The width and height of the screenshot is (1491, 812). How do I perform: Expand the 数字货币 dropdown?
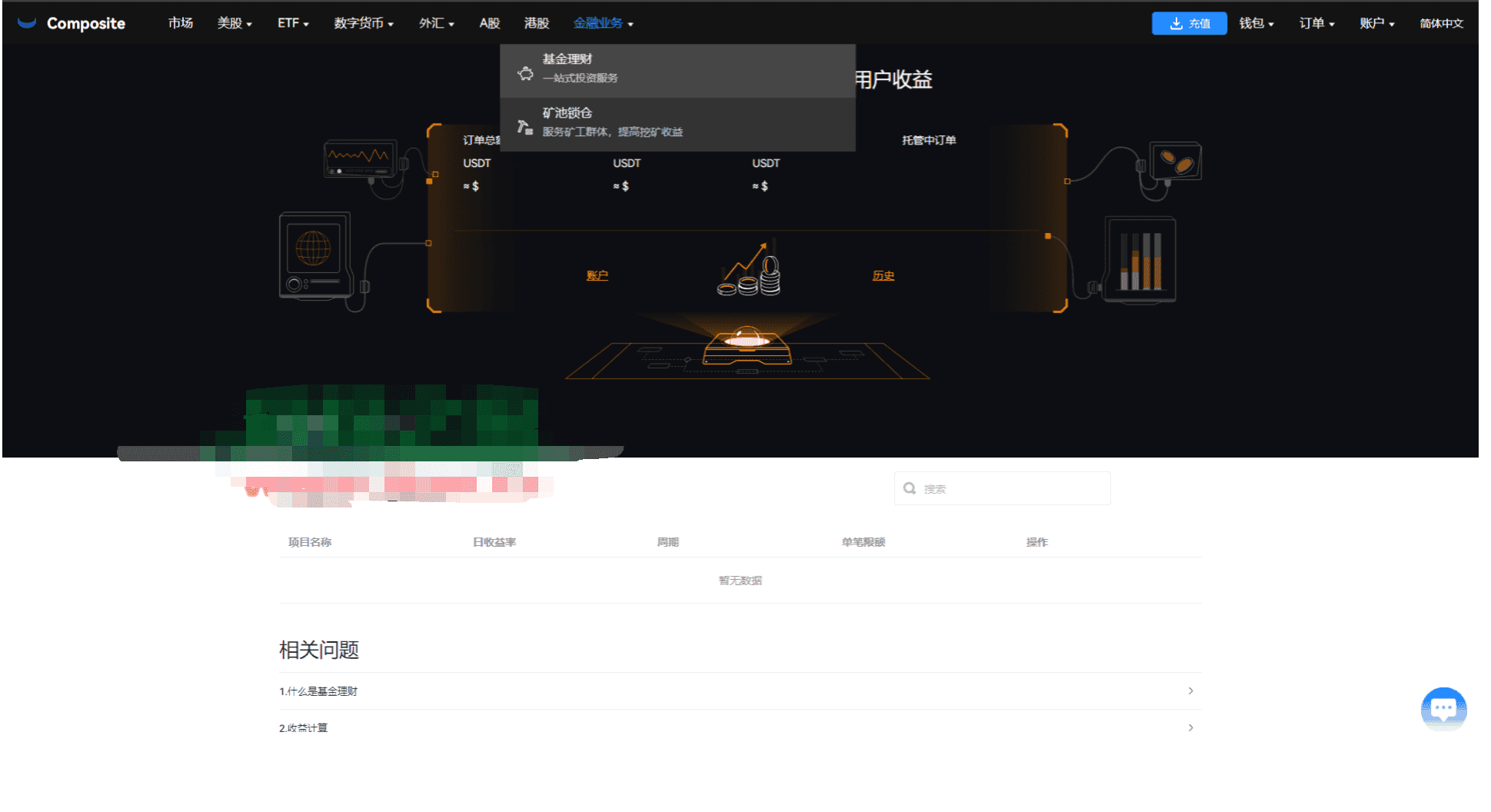(363, 24)
